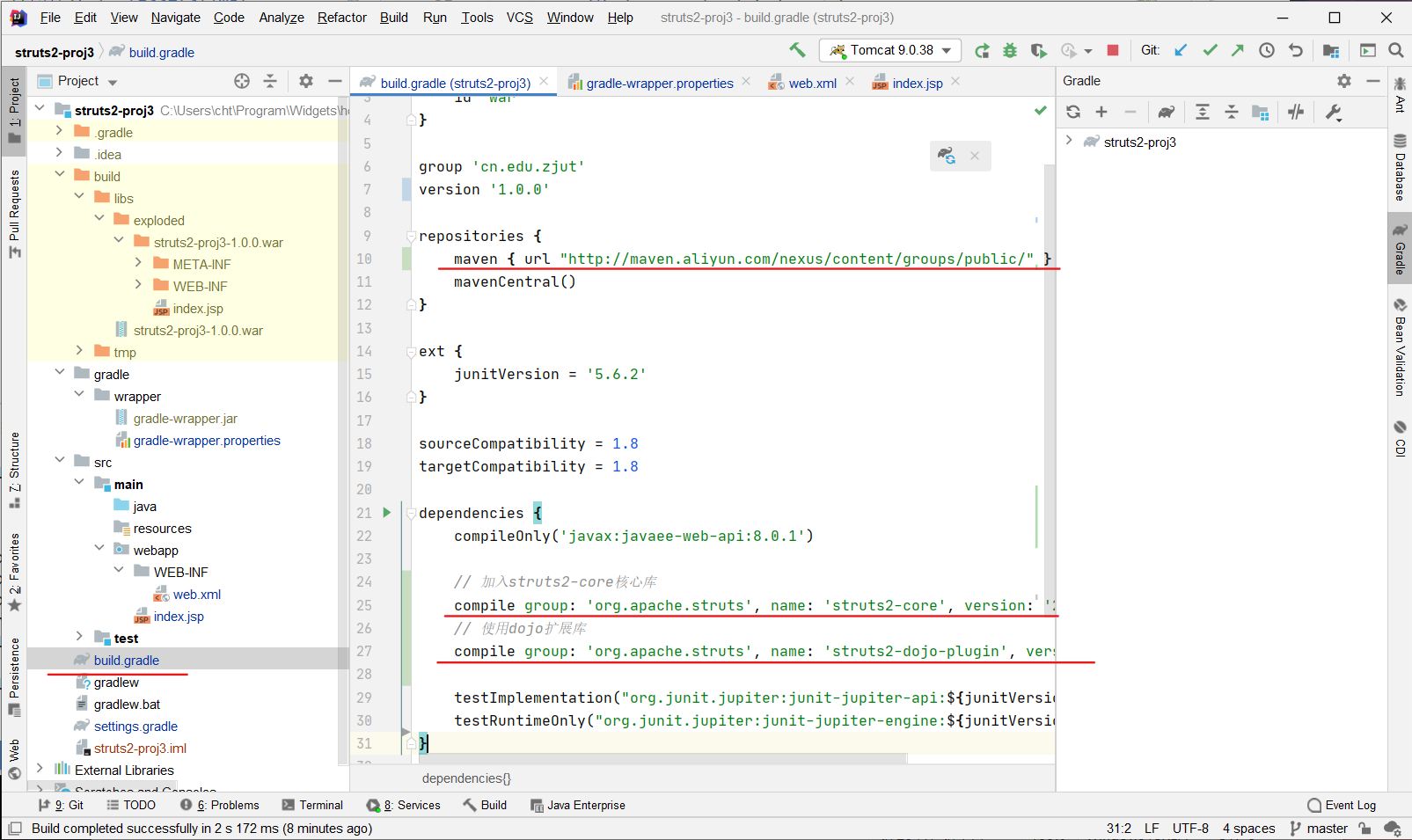
Task: Hide the Gradle tool window
Action: [1373, 81]
